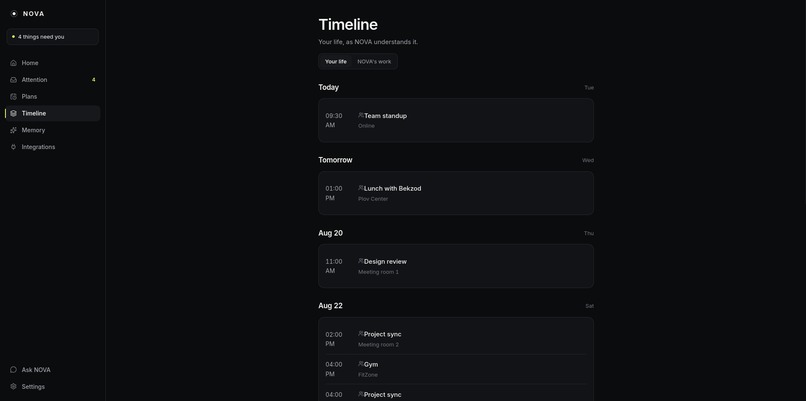Click the Sat day label

pos(590,306)
